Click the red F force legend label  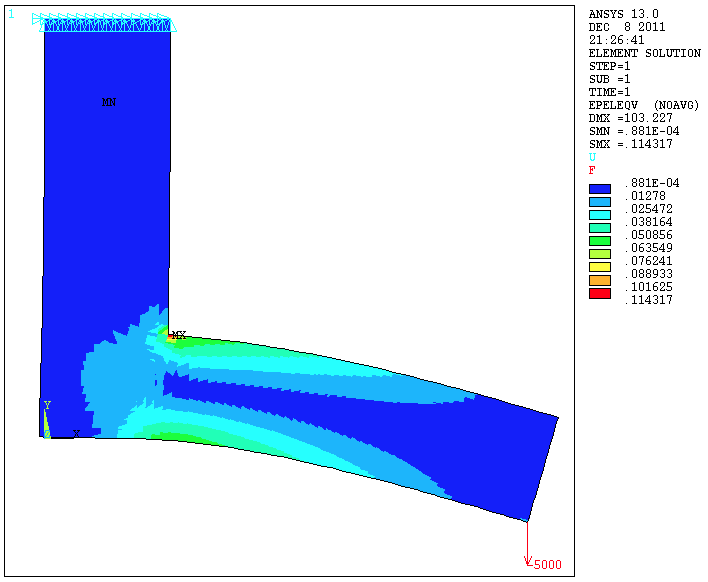point(592,170)
